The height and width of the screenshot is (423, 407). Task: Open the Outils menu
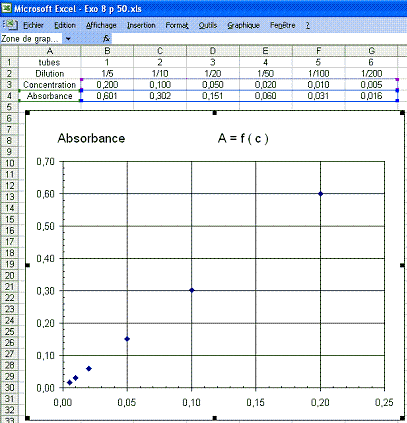208,25
